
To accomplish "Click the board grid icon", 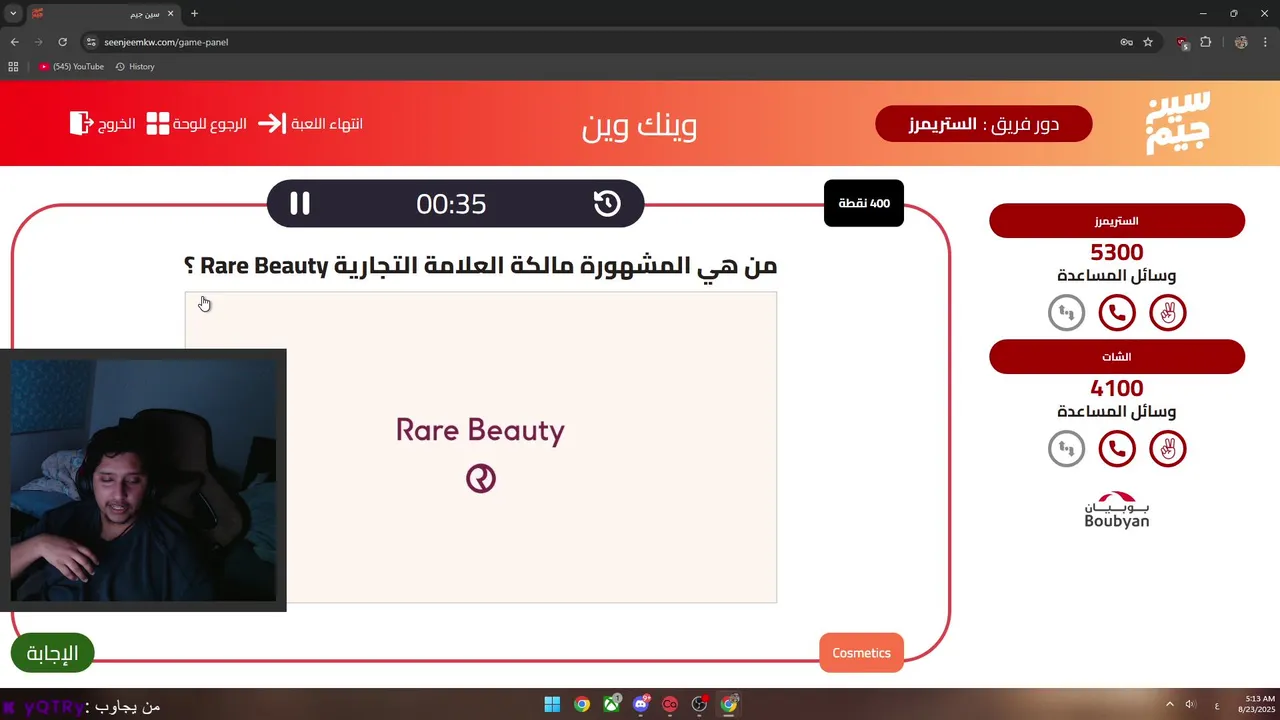I will click(x=158, y=124).
